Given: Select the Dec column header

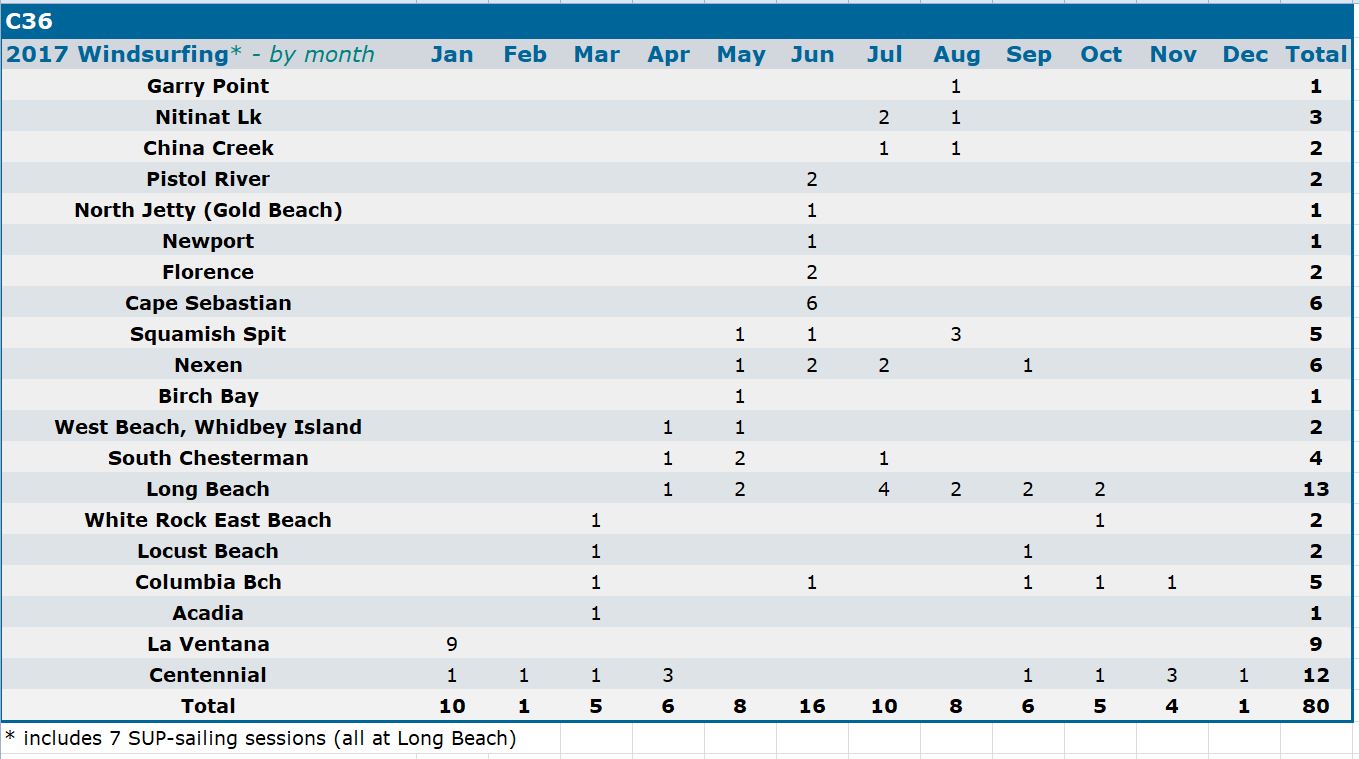Looking at the screenshot, I should [1245, 54].
